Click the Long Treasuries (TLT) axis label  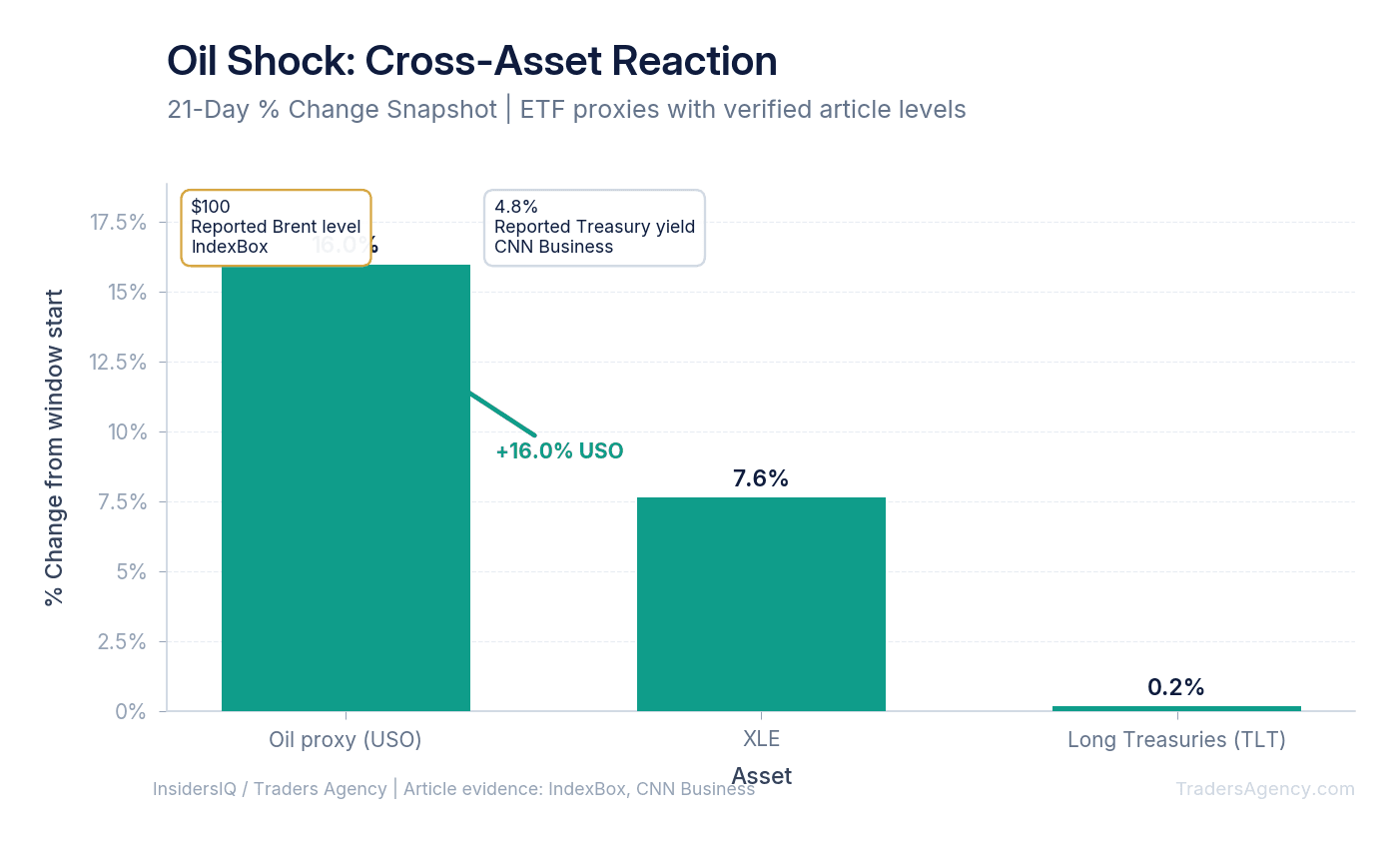[1176, 740]
